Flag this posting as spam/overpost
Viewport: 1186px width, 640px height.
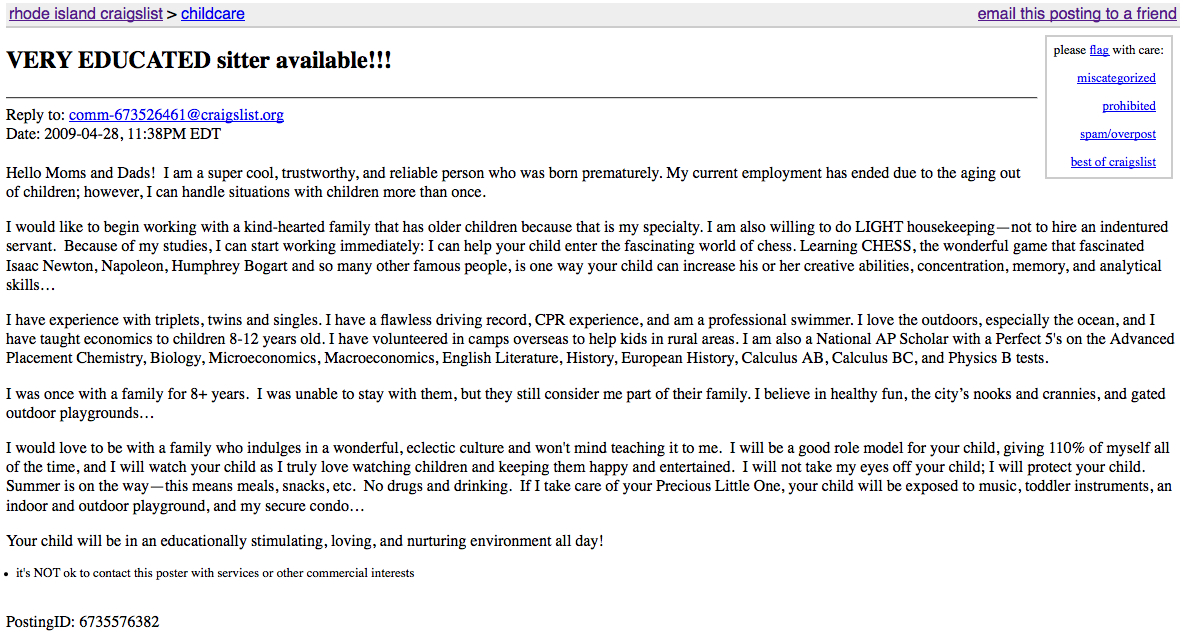(x=1118, y=134)
